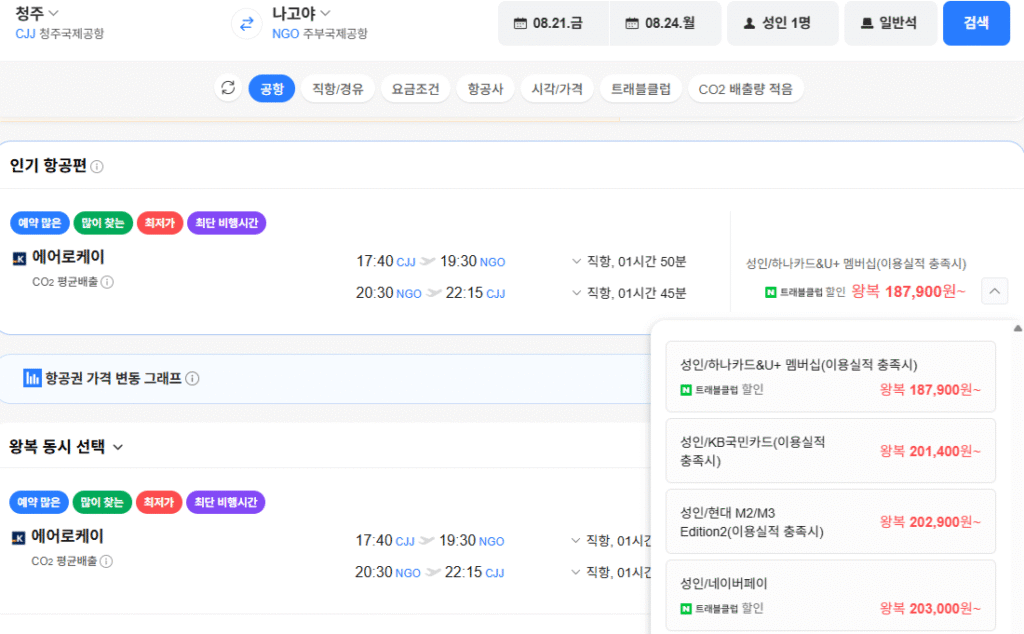Image resolution: width=1024 pixels, height=634 pixels.
Task: Select the 트래블클럽 filter tab
Action: coord(641,89)
